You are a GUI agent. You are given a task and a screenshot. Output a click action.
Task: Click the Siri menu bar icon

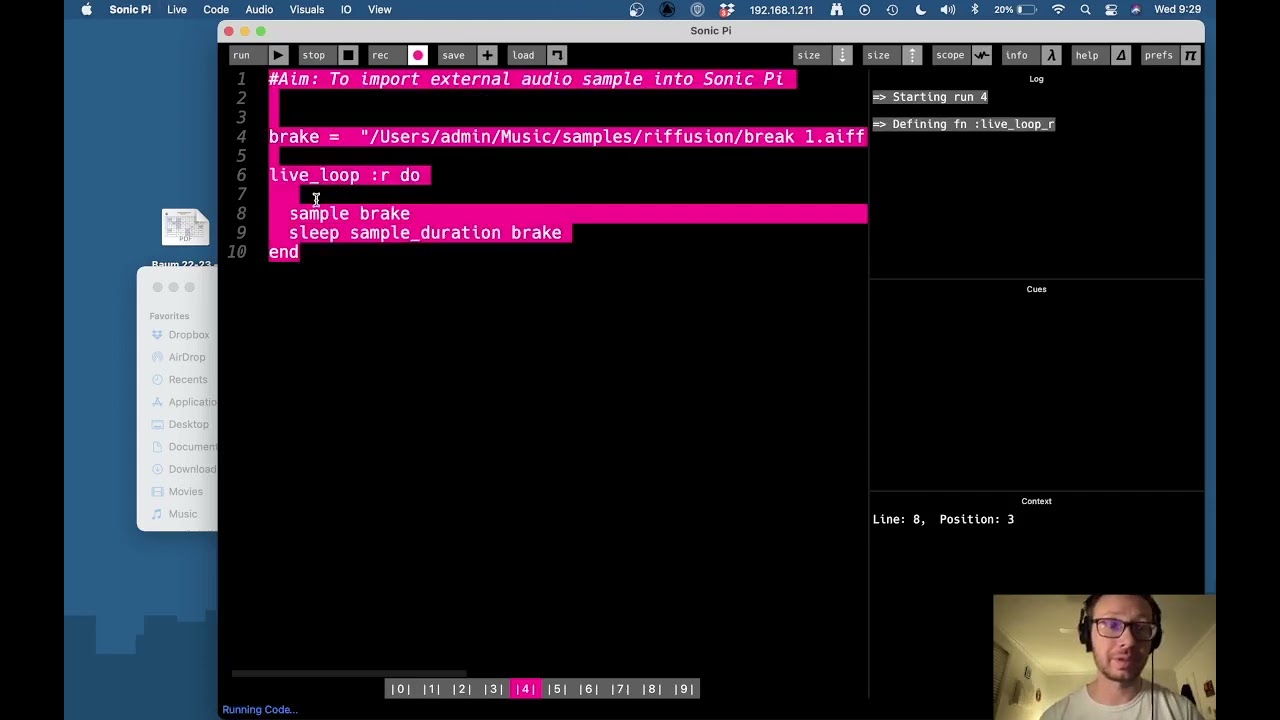pos(1136,9)
